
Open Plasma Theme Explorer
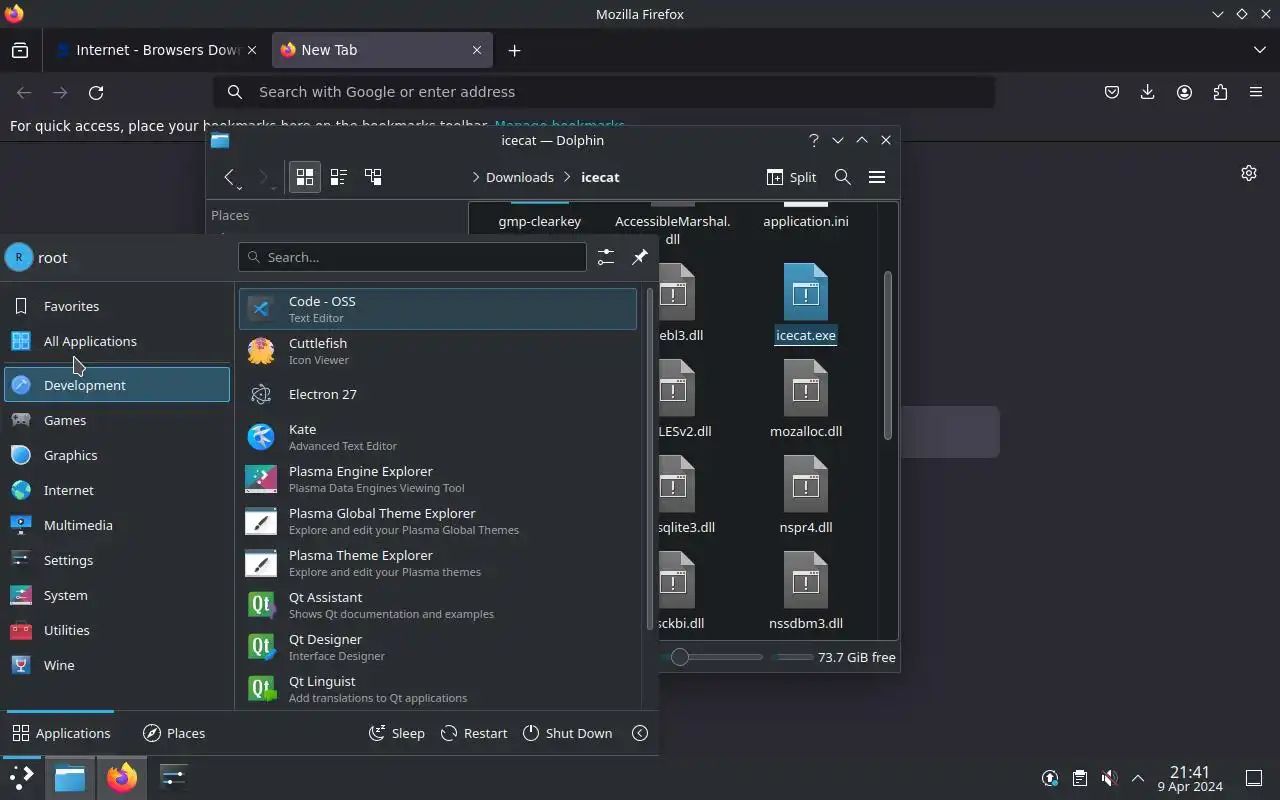(437, 562)
